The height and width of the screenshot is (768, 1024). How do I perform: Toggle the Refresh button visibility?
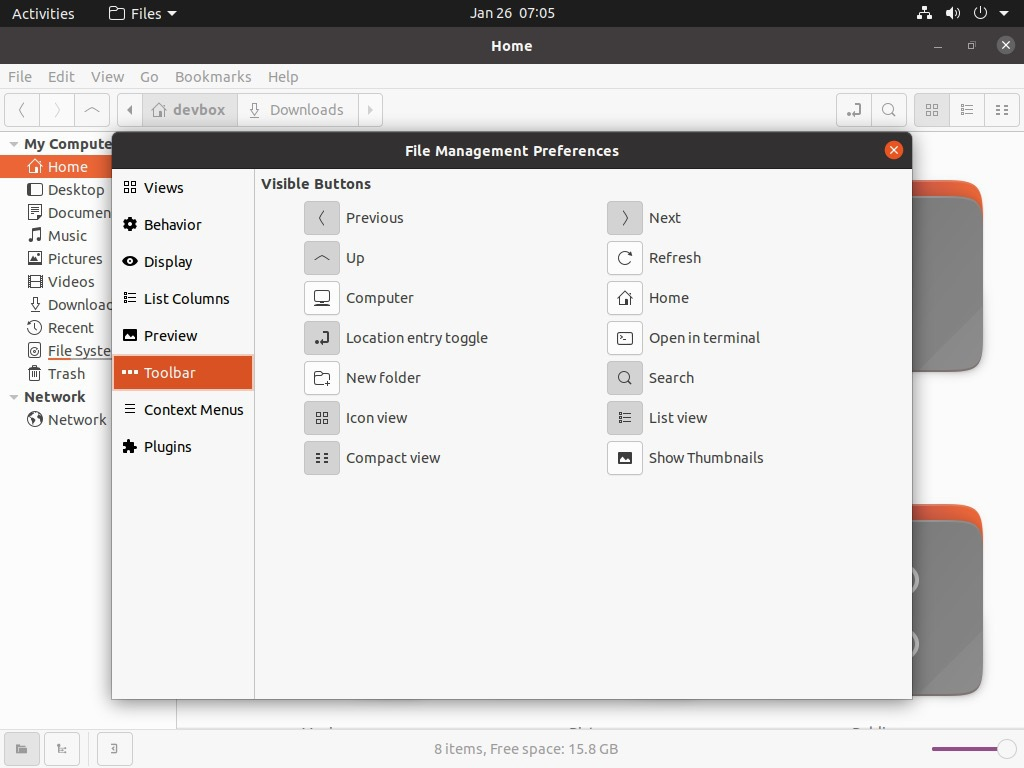pyautogui.click(x=624, y=258)
